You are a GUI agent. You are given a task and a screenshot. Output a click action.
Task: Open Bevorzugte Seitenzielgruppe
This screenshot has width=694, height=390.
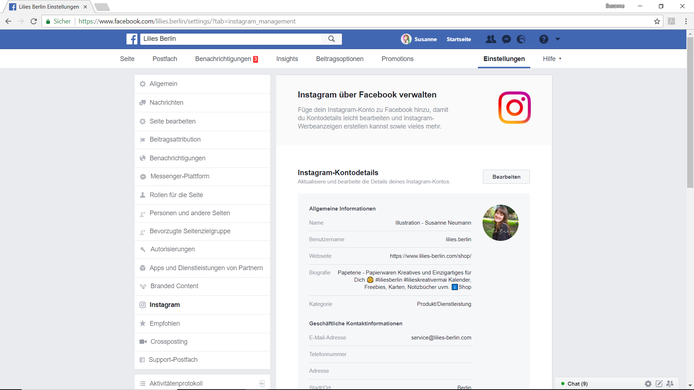point(202,231)
